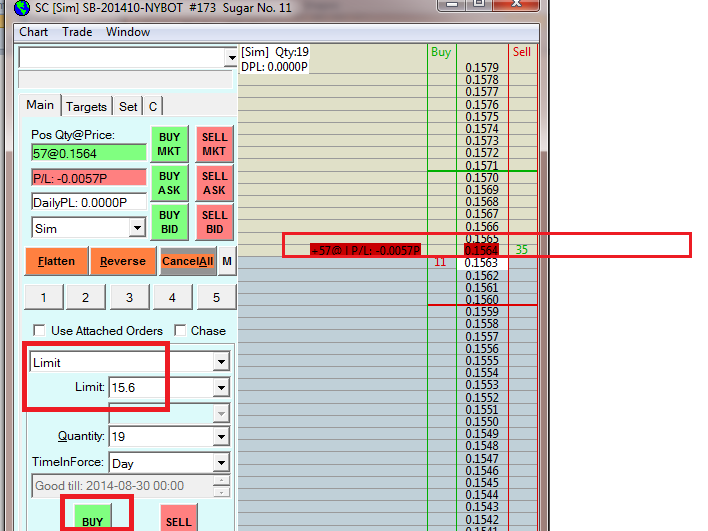This screenshot has width=708, height=531.
Task: Click price level 0.1555 in ladder
Action: coord(482,361)
